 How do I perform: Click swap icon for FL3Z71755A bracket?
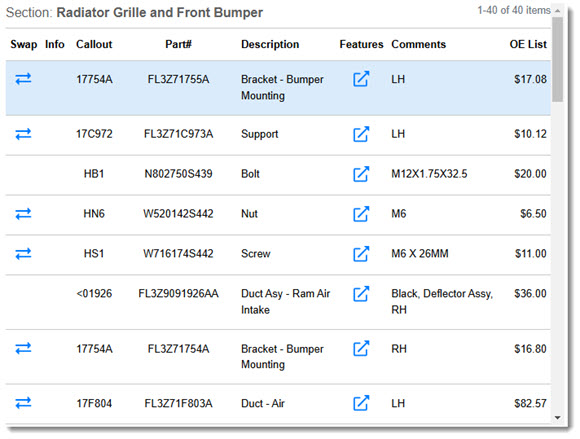[23, 79]
